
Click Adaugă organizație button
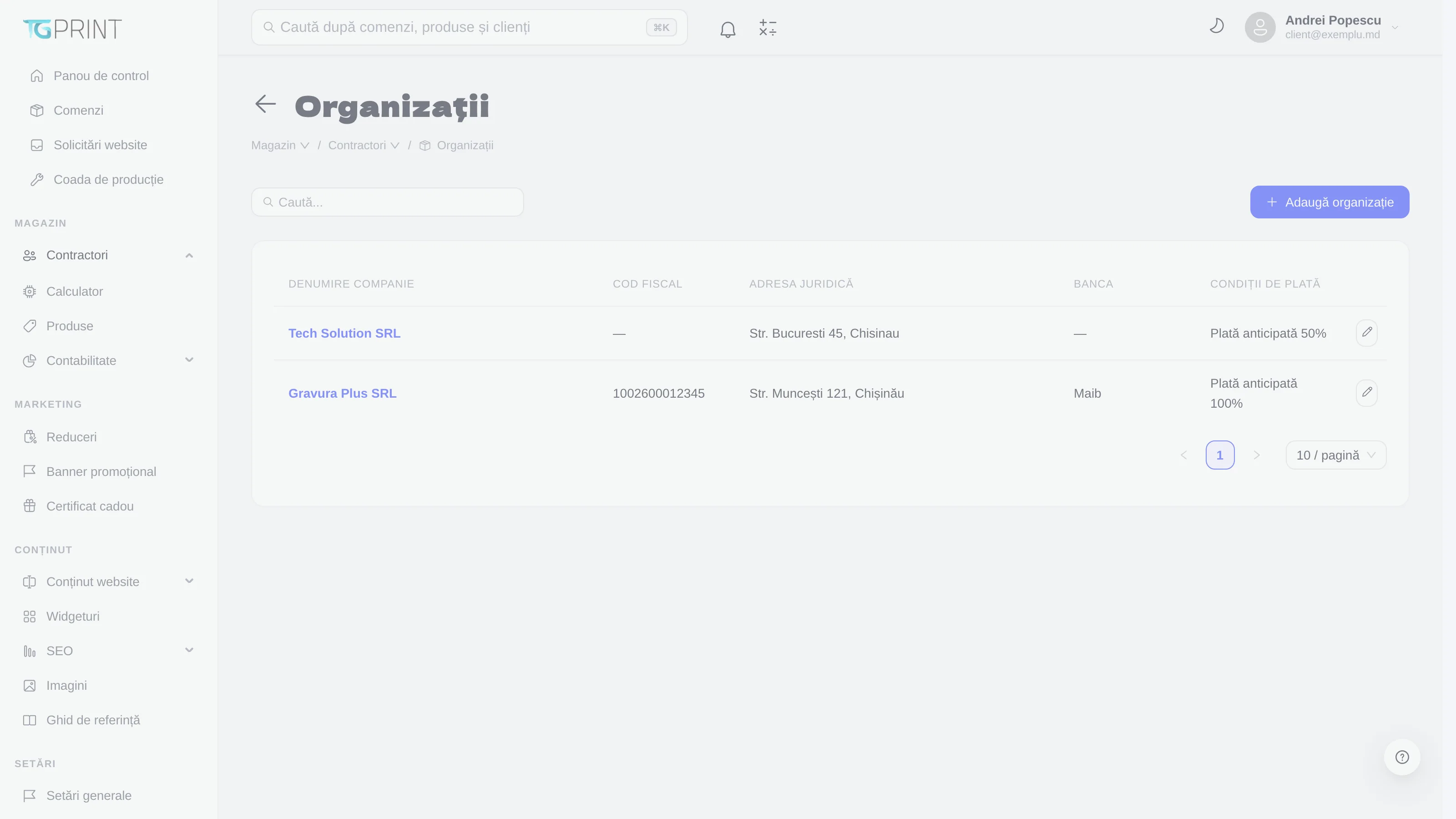[x=1330, y=202]
